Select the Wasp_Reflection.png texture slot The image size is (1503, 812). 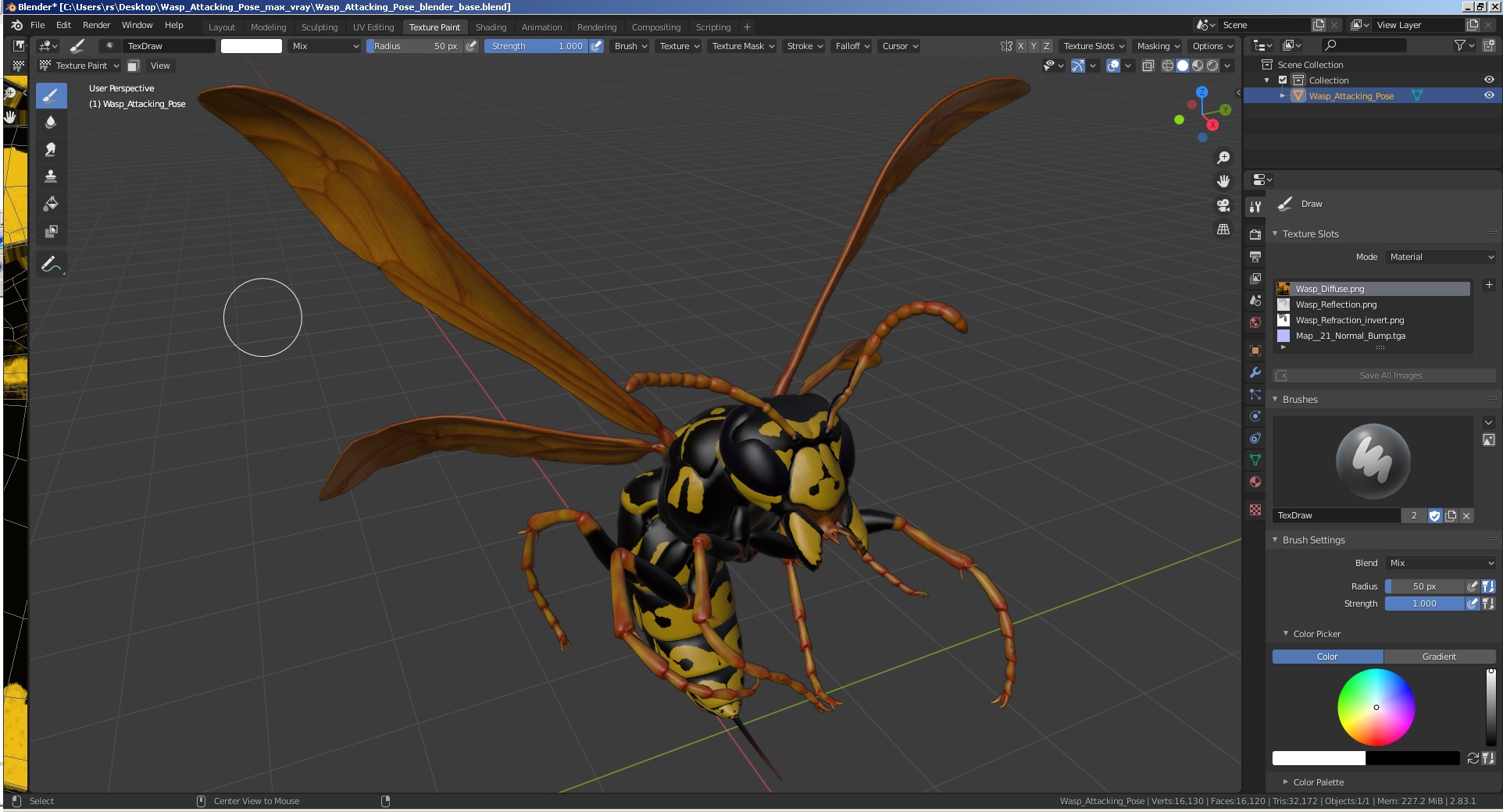pyautogui.click(x=1373, y=304)
